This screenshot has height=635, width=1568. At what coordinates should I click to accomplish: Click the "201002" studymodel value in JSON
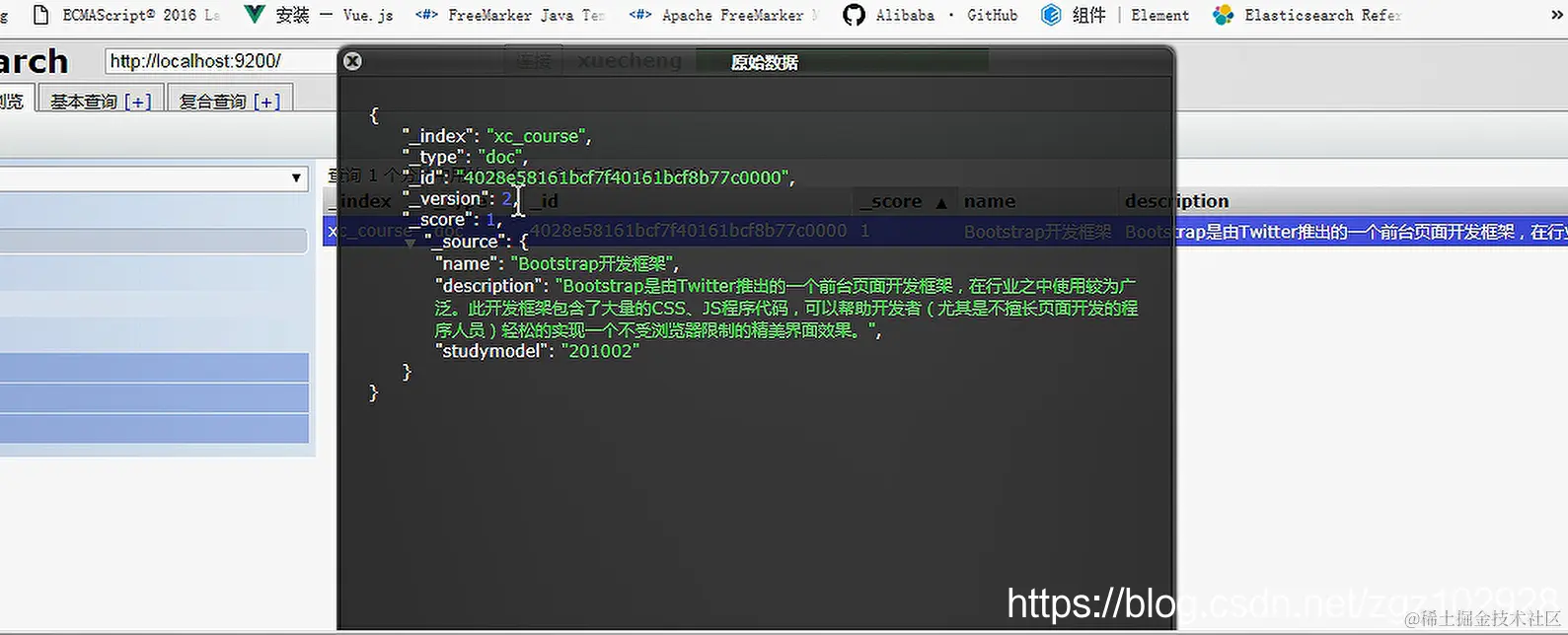(600, 351)
